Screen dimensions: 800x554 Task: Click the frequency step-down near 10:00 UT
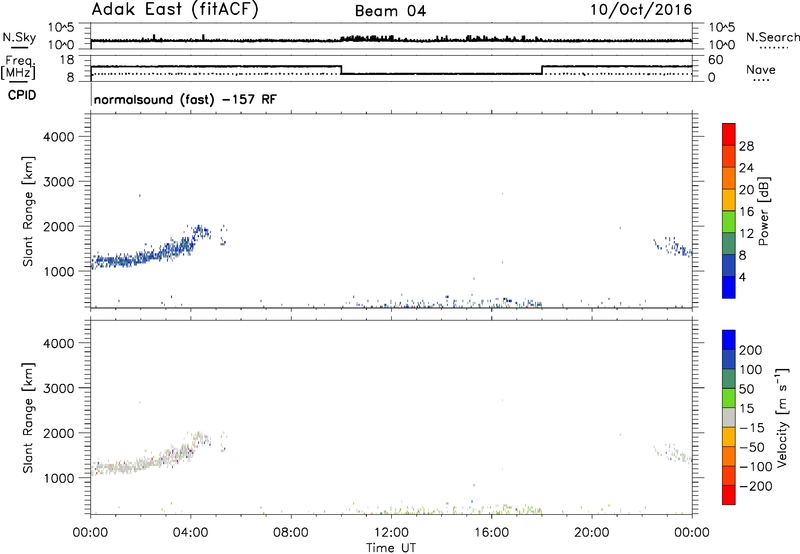pos(341,70)
